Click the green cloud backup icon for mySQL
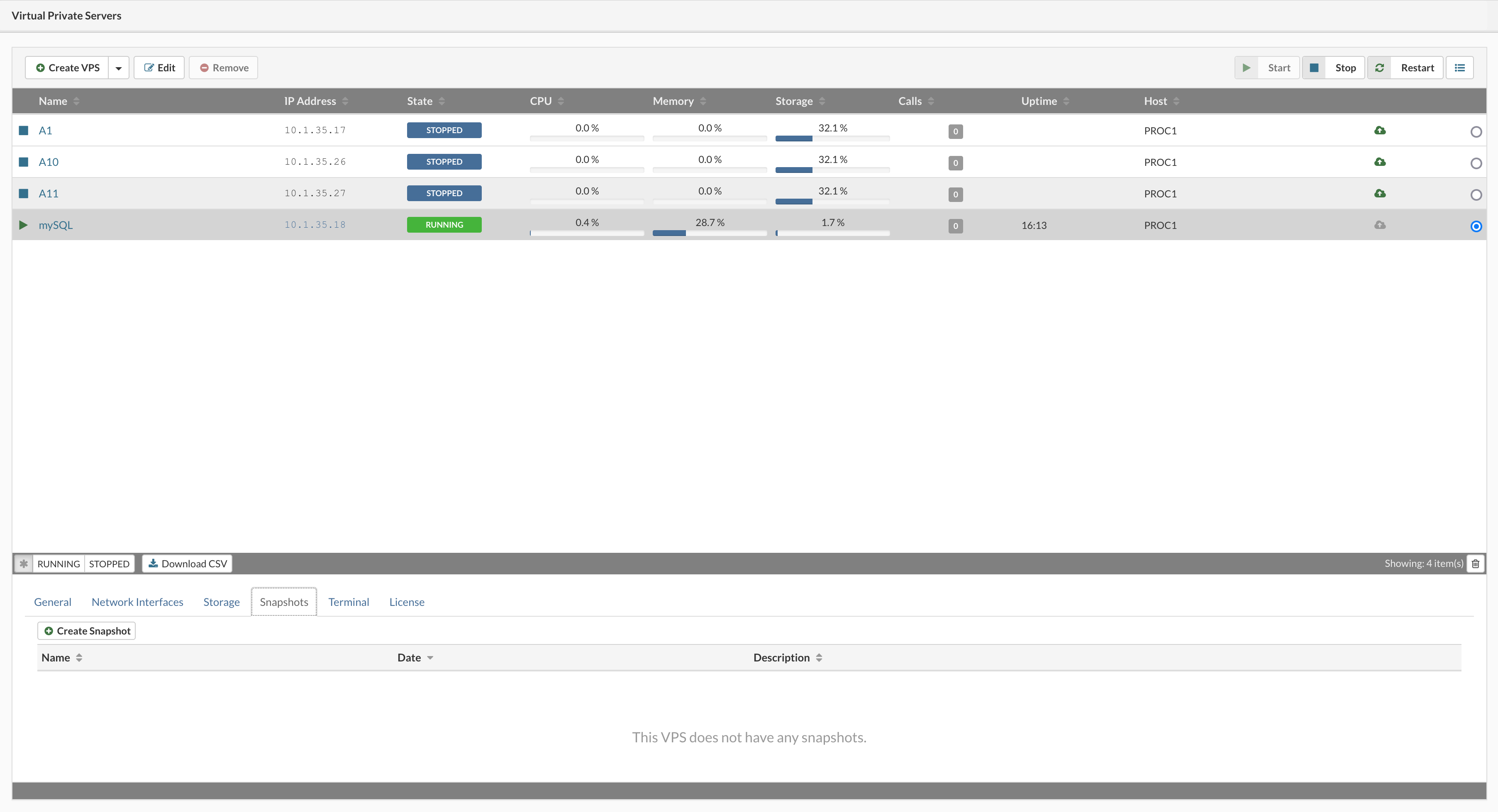Viewport: 1498px width, 812px height. [1380, 224]
